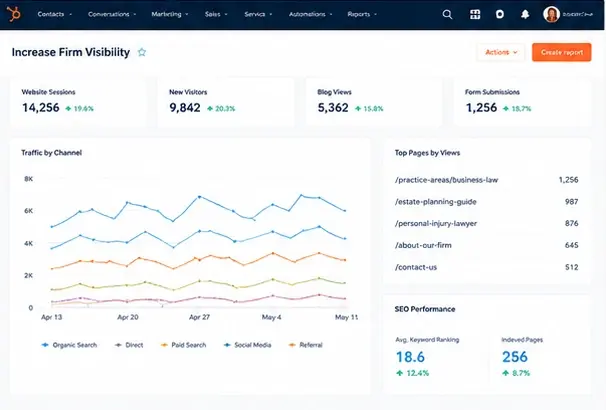The width and height of the screenshot is (606, 410).
Task: Toggle Organic Search series in legend
Action: pyautogui.click(x=70, y=345)
